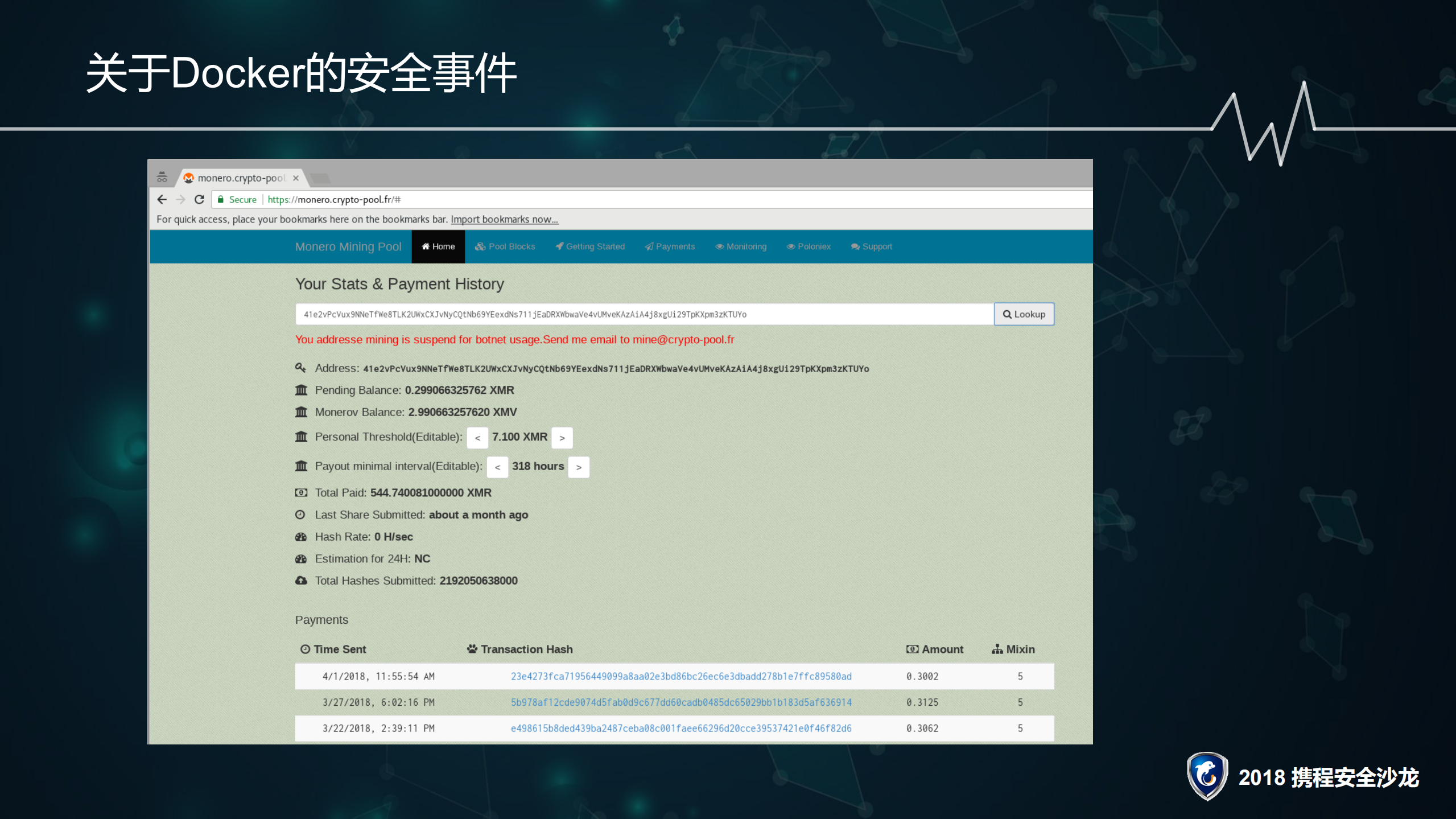This screenshot has width=1456, height=819.
Task: Click the transaction hash from 4/1/2018
Action: 680,676
